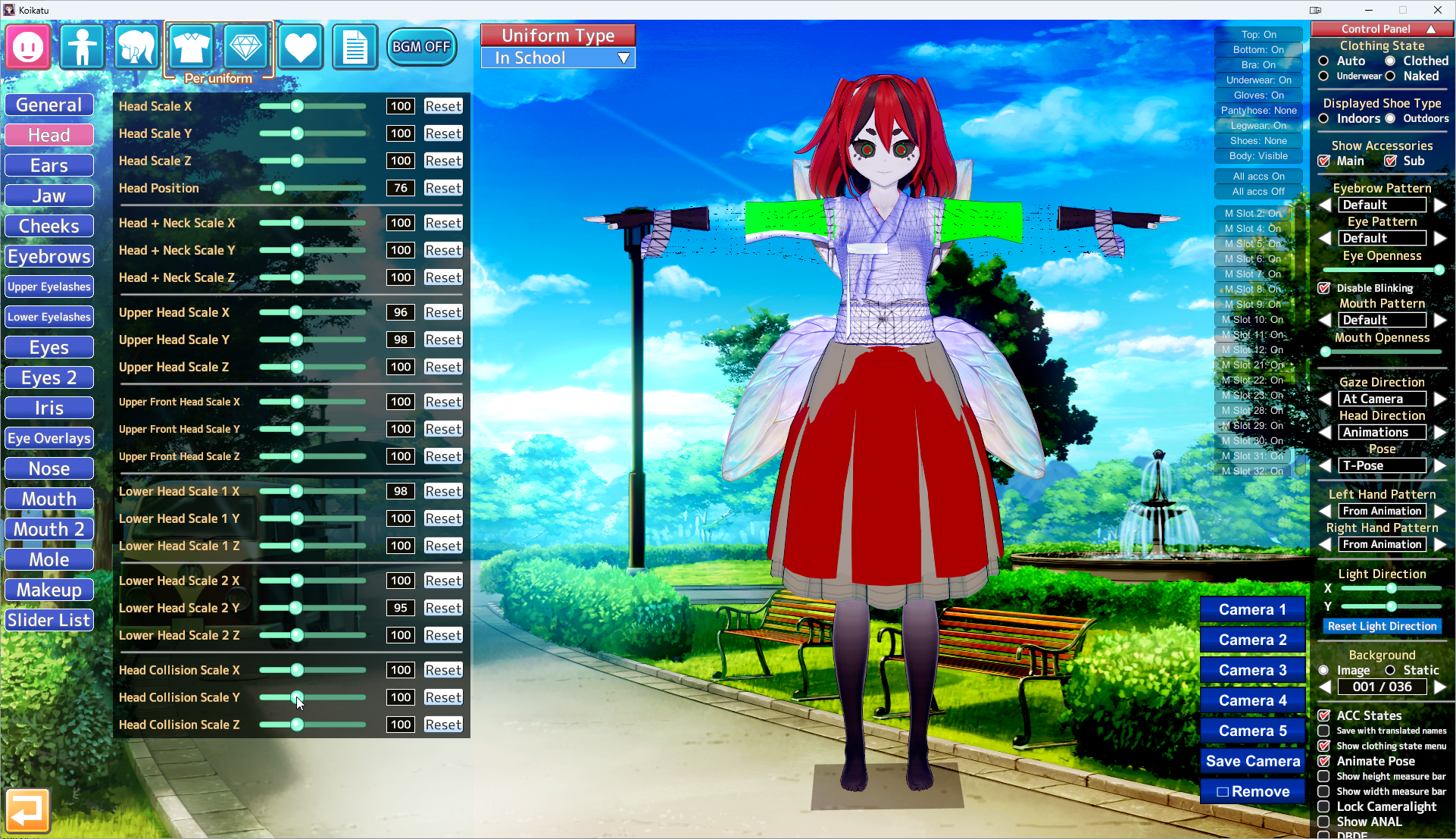
Task: Open the Accessories diamond icon
Action: (245, 47)
